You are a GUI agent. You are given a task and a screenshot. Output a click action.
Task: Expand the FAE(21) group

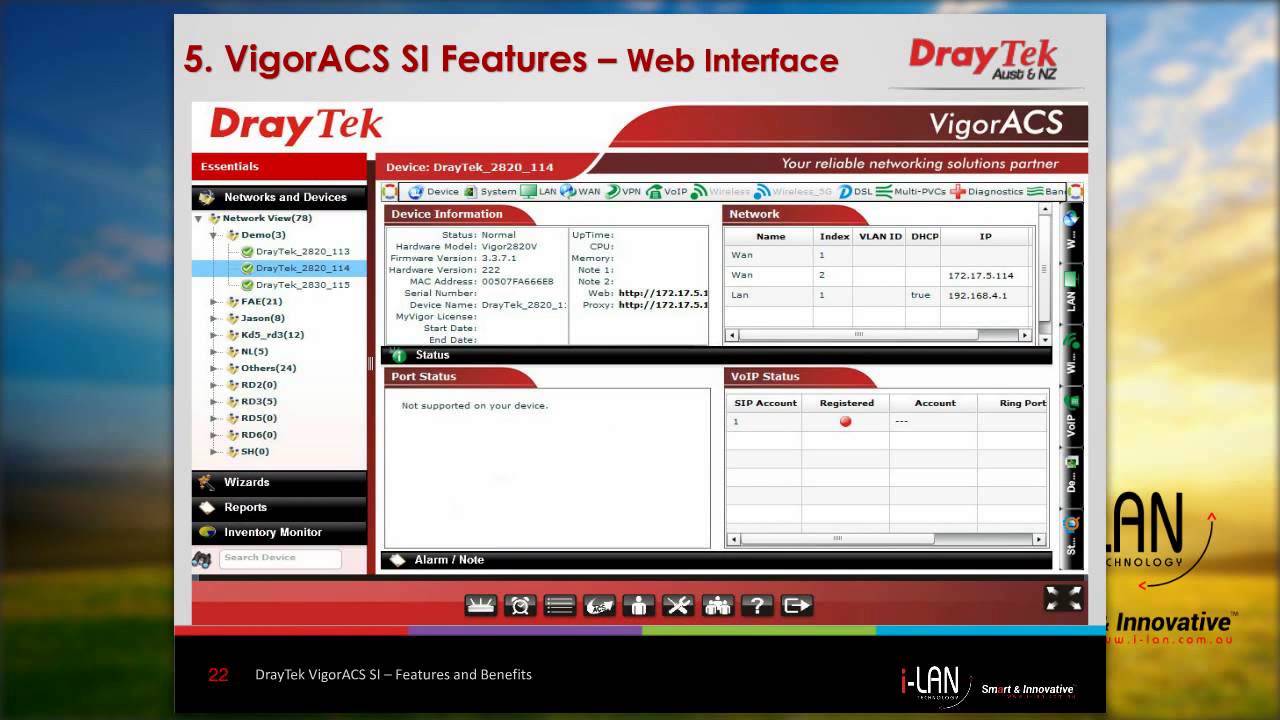(x=214, y=302)
